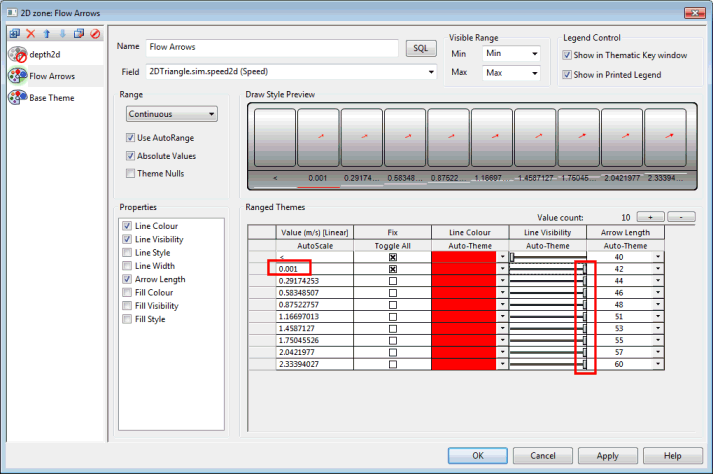Enable Fill Visibility property

[127, 306]
